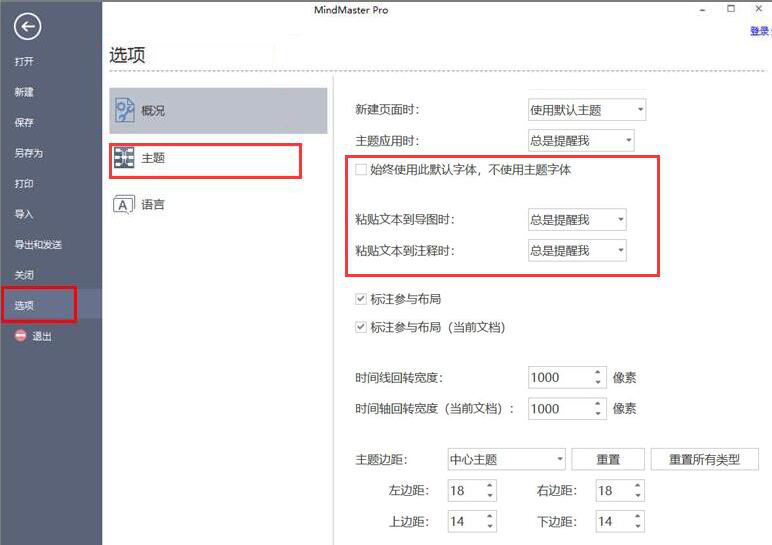
Task: Enable 始终使用此默认字体 checkbox
Action: tap(361, 170)
